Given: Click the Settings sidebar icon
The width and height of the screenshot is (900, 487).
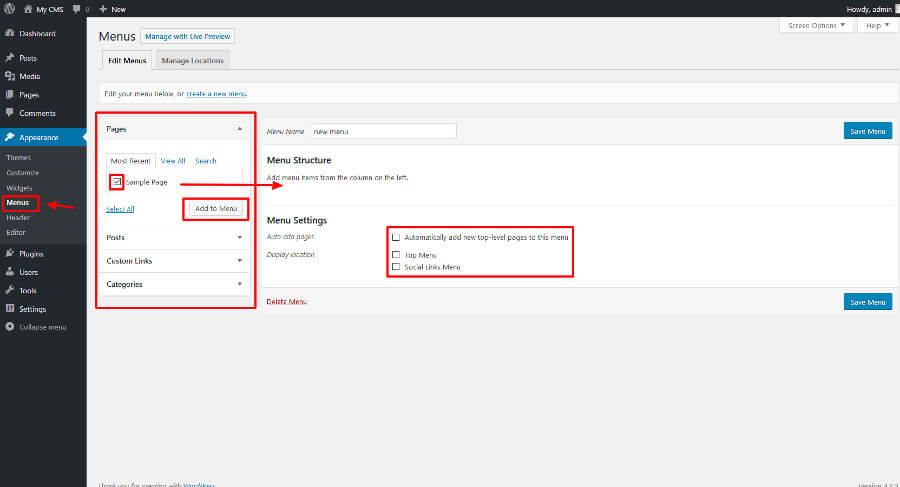Looking at the screenshot, I should pyautogui.click(x=9, y=308).
